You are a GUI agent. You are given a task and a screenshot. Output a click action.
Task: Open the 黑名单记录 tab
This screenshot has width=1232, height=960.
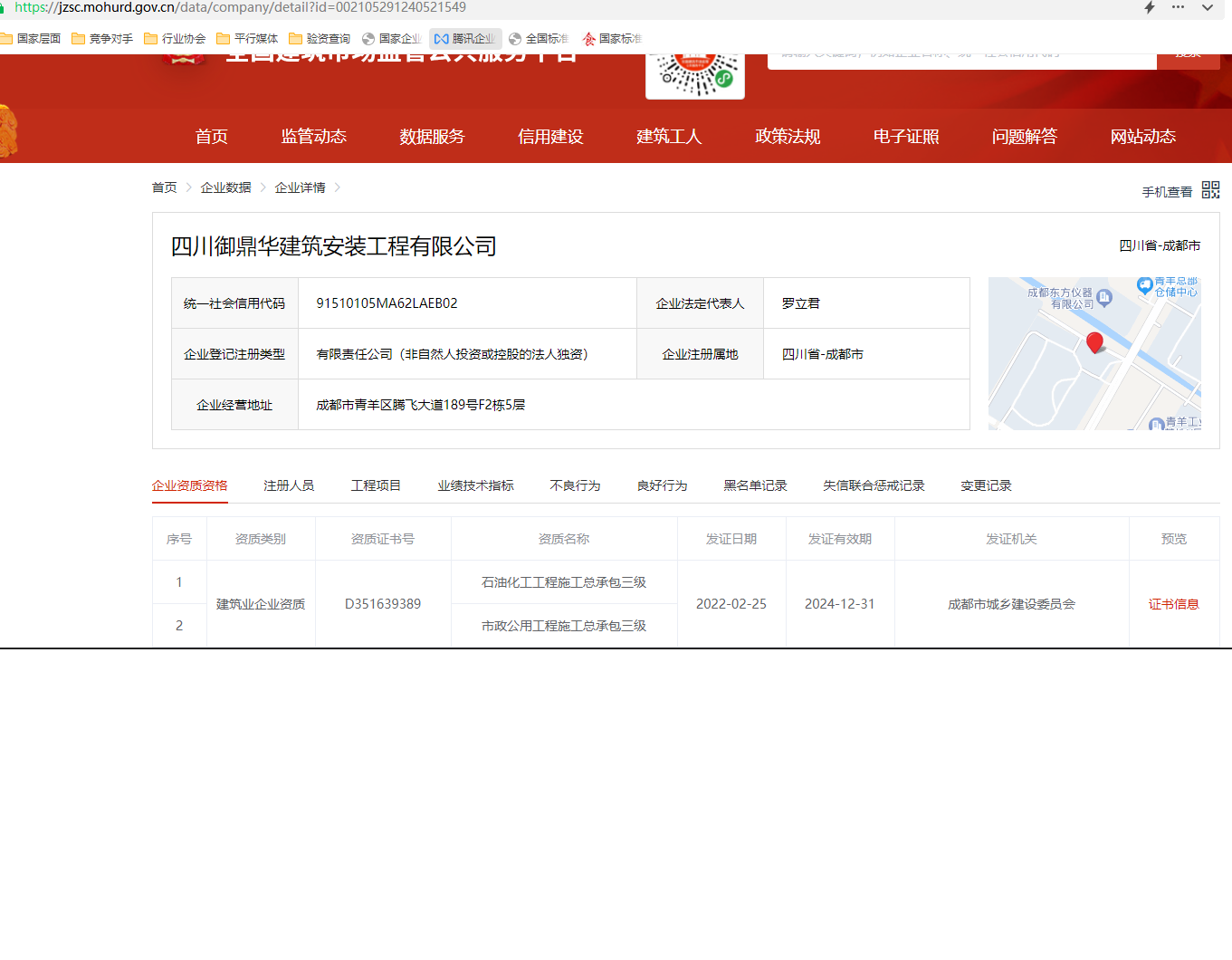(x=755, y=486)
